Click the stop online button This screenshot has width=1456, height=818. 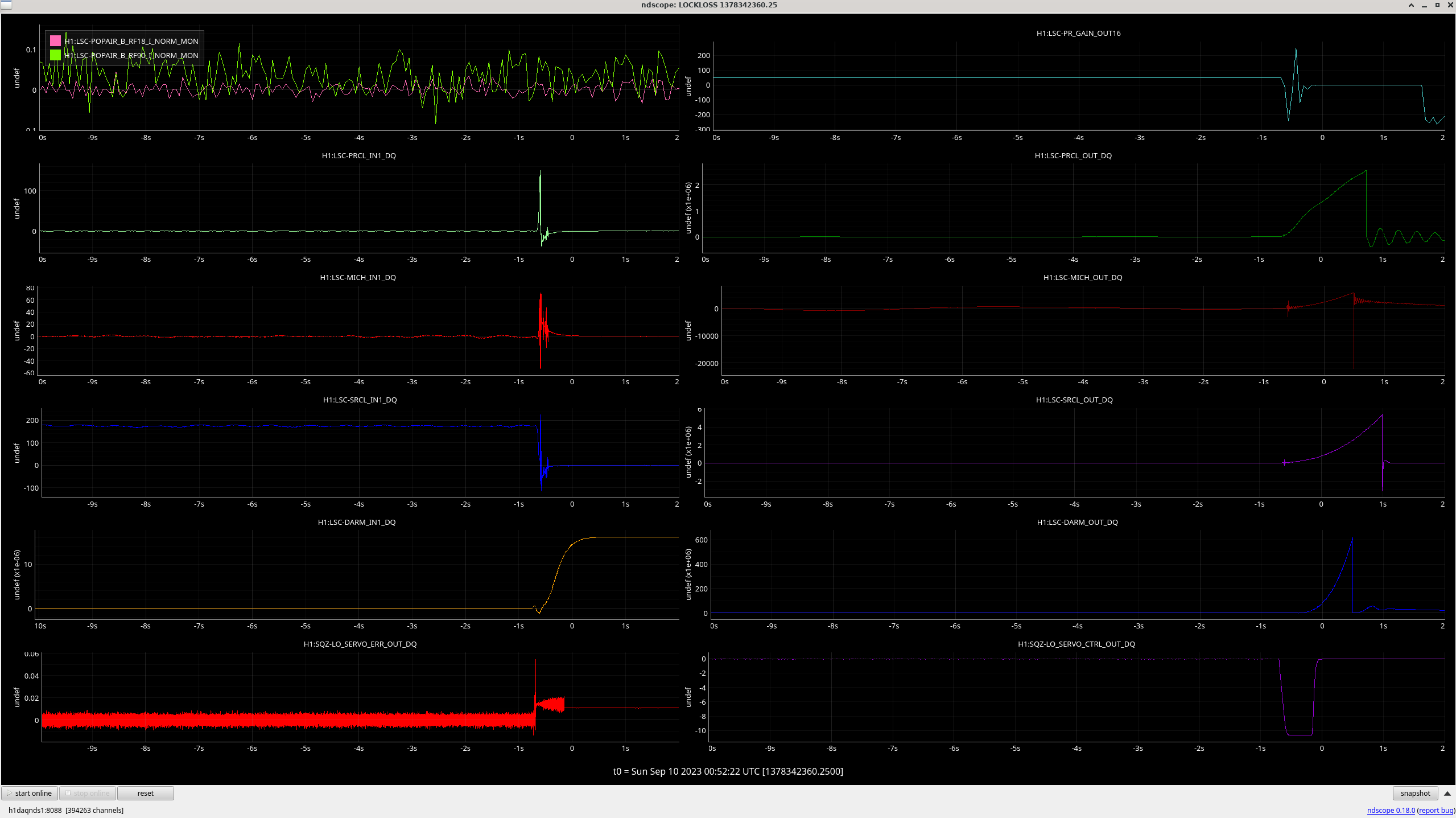coord(88,793)
